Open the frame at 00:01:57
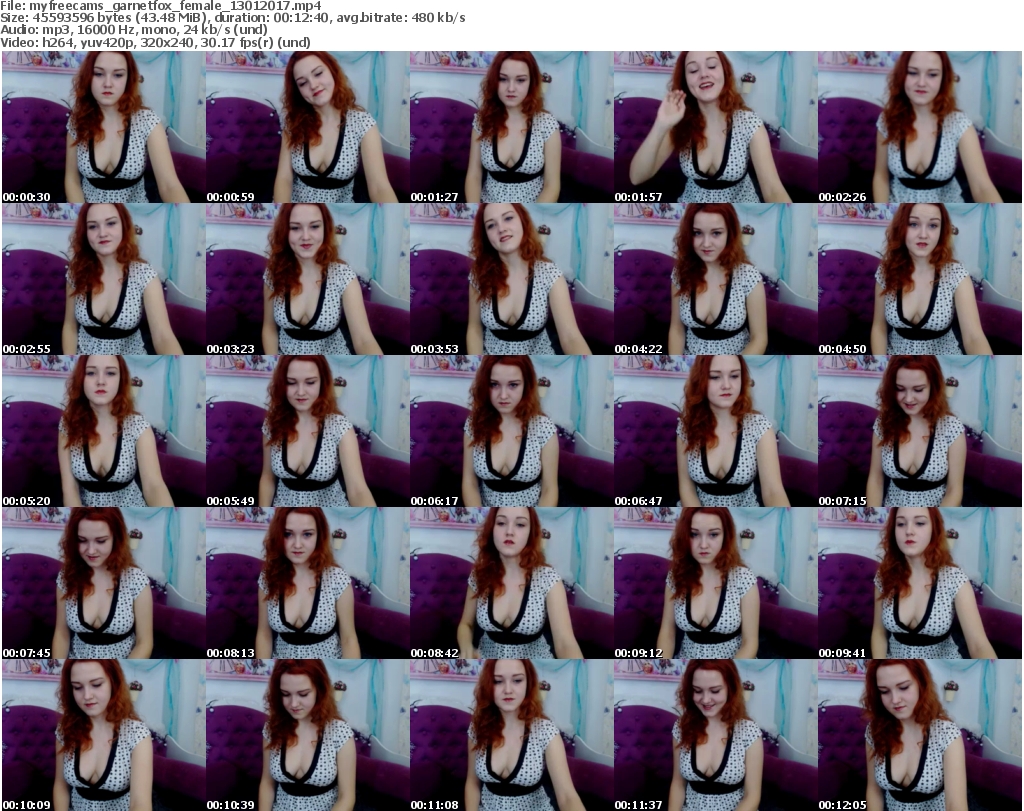This screenshot has height=811, width=1024. (x=715, y=127)
